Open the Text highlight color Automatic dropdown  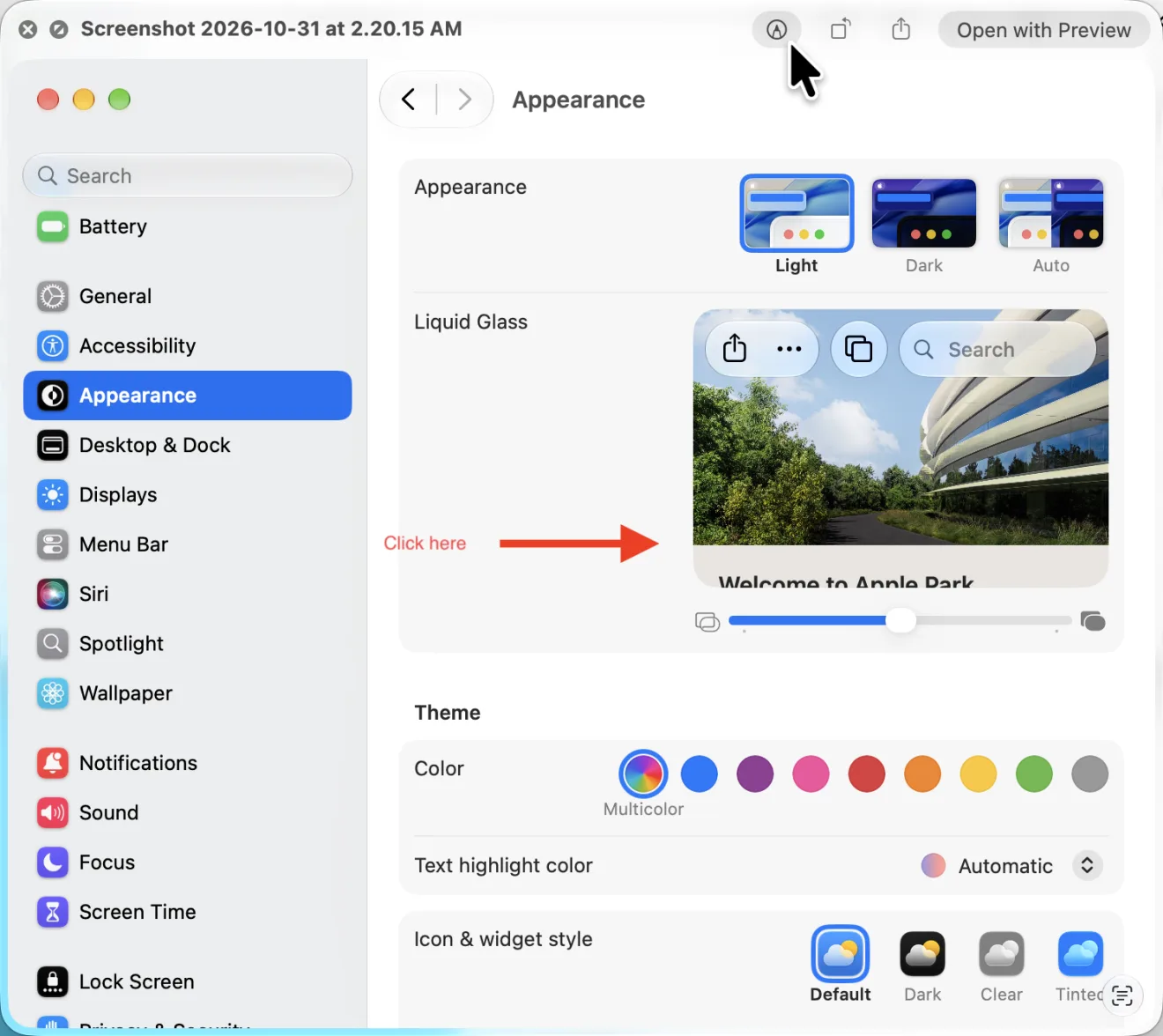[x=1011, y=865]
